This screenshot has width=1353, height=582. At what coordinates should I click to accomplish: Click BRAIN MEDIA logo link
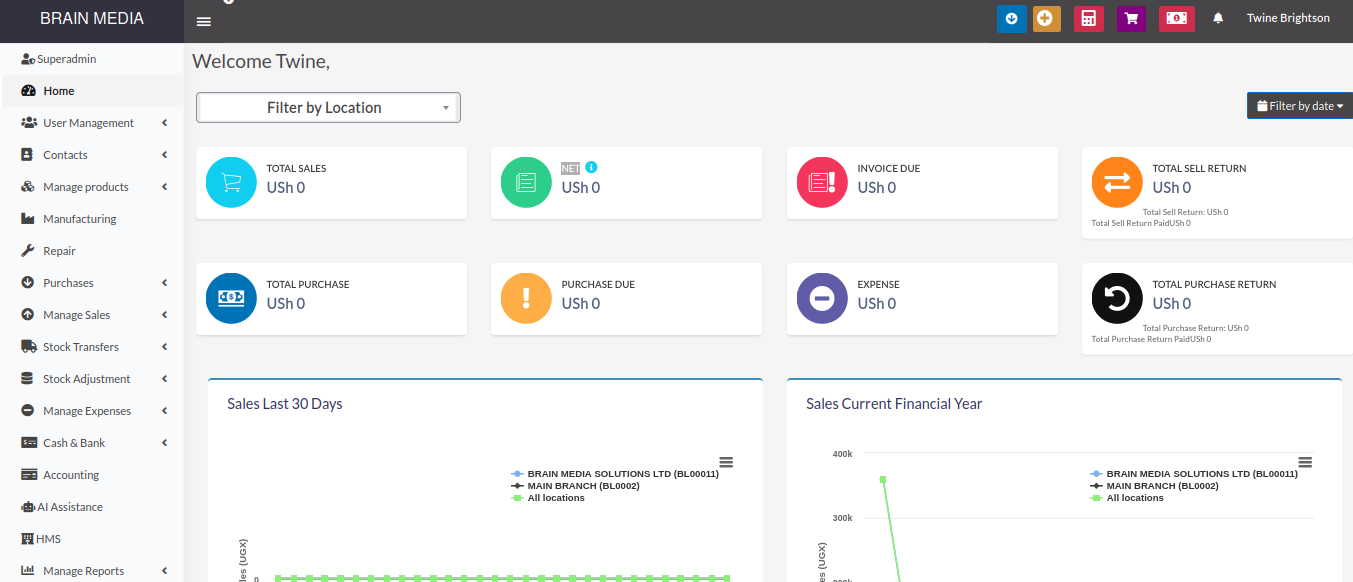[x=92, y=18]
